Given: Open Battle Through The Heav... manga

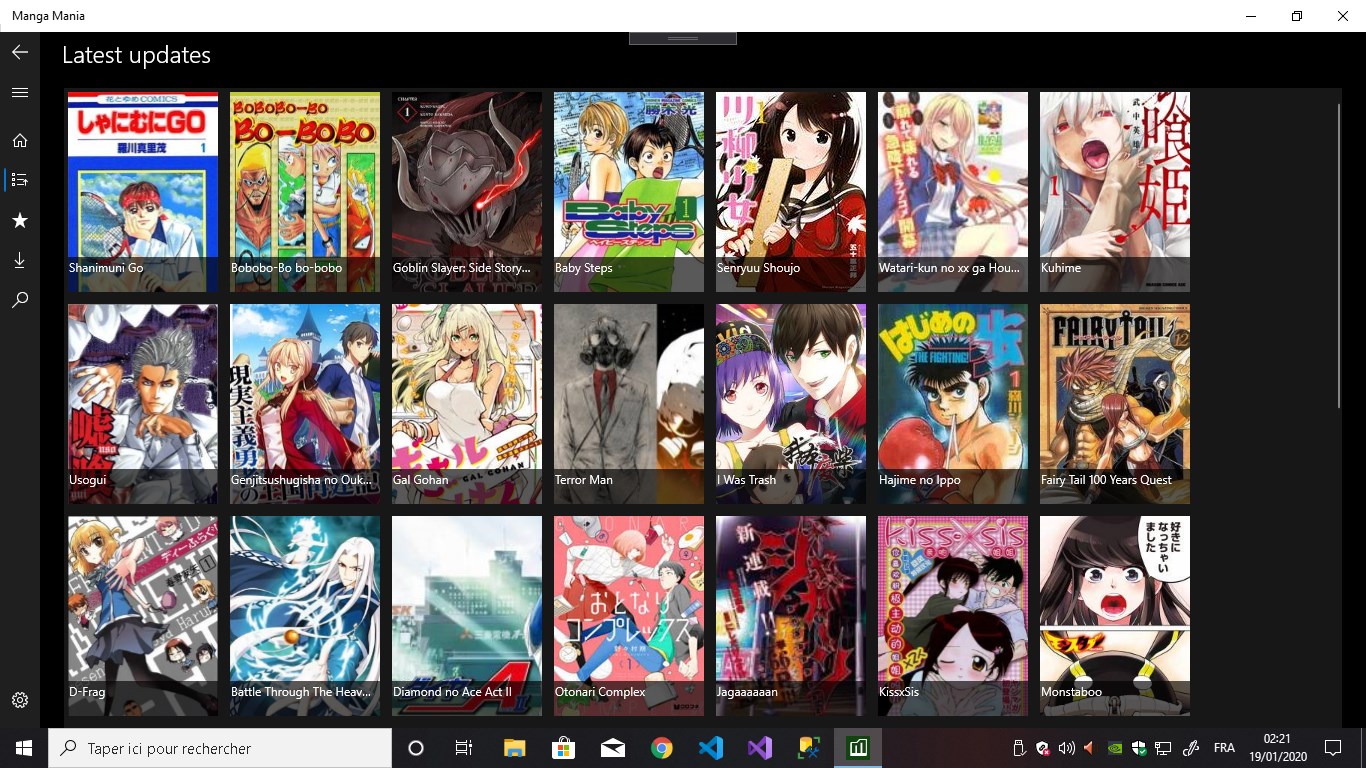Looking at the screenshot, I should tap(305, 616).
